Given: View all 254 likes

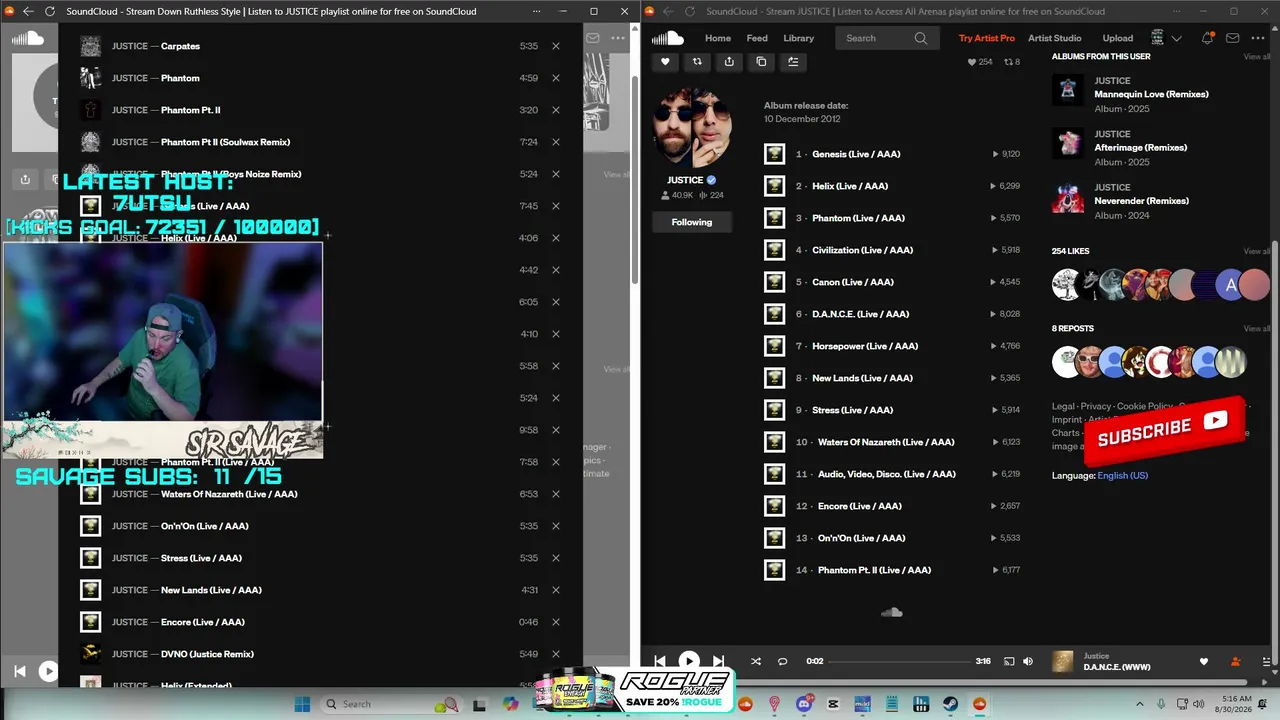Looking at the screenshot, I should coord(1256,251).
